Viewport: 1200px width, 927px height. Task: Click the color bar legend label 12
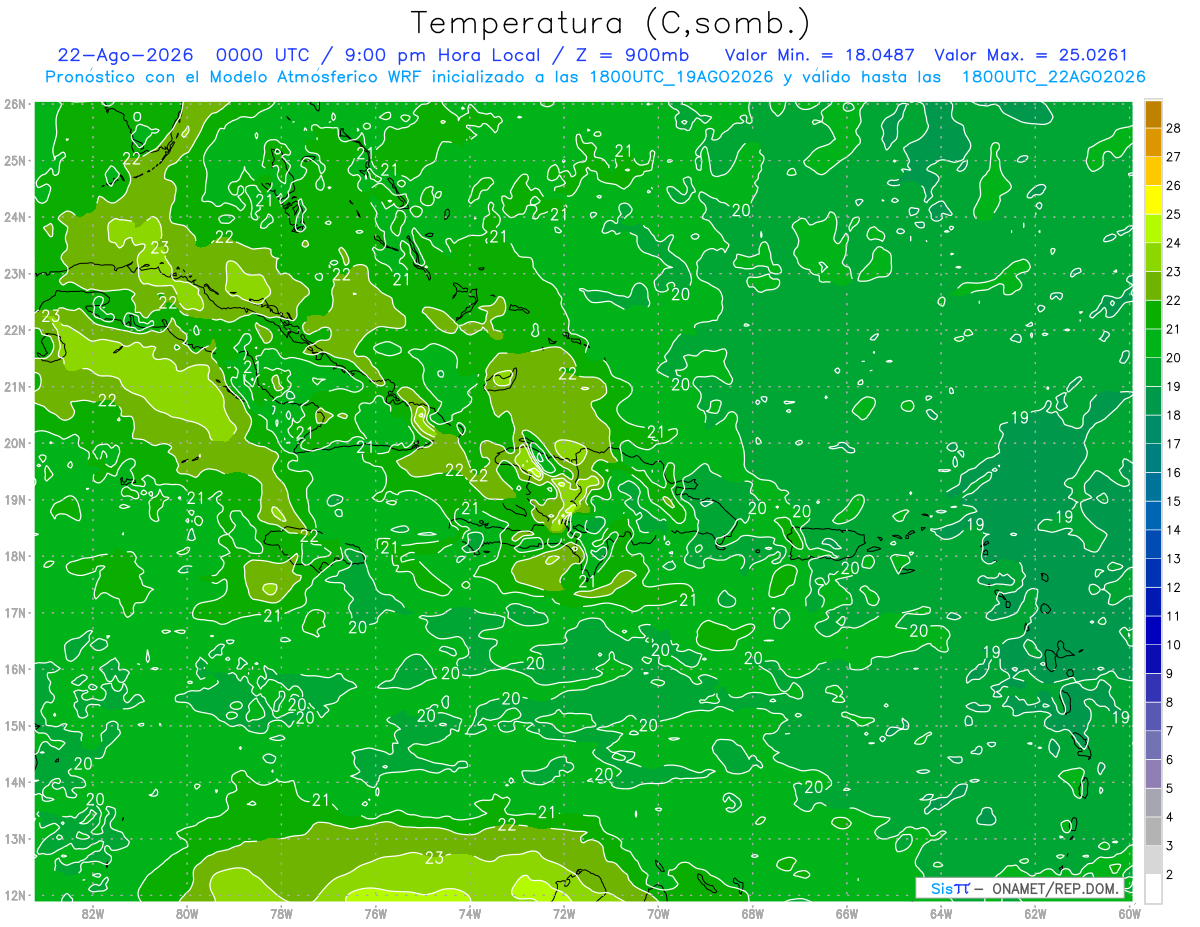[x=1174, y=587]
